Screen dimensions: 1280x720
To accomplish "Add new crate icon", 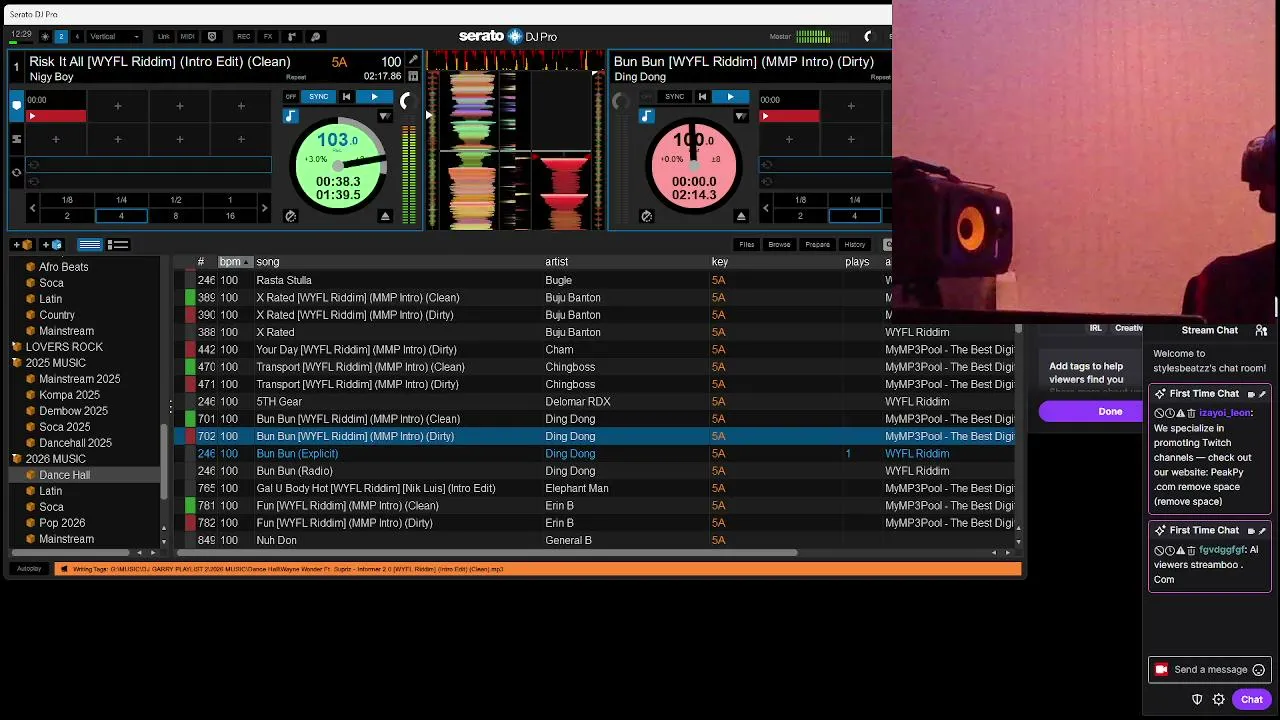I will (22, 245).
